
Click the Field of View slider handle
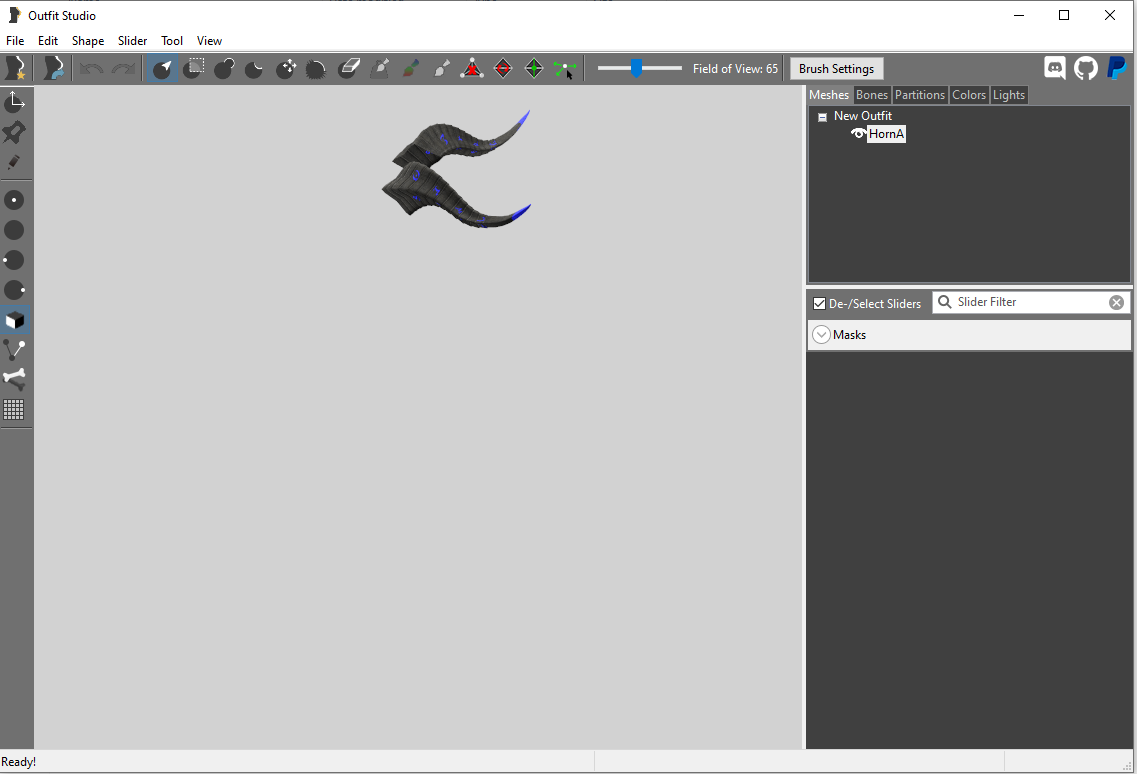click(636, 68)
